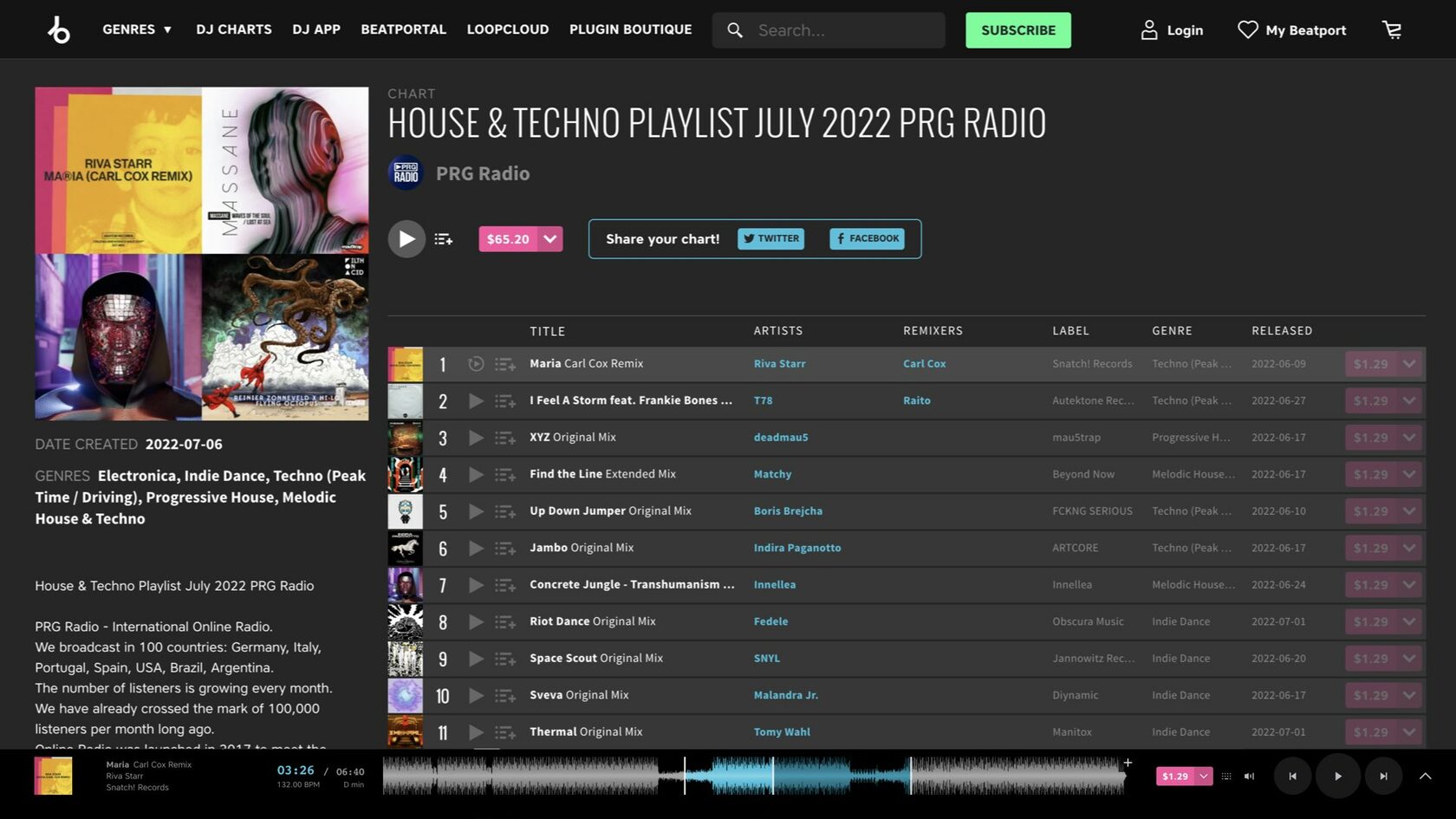
Task: Click the player bar play button
Action: [x=1337, y=777]
